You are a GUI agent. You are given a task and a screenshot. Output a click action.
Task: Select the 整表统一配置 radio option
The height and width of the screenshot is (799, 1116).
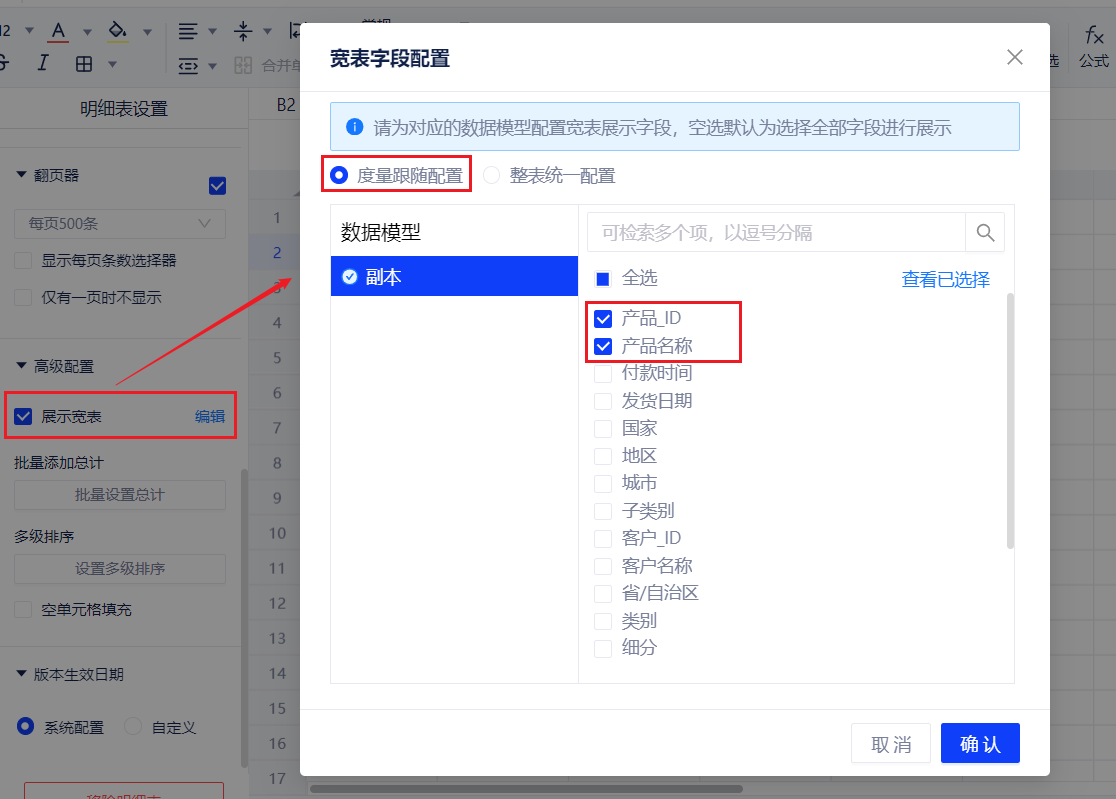pos(491,176)
